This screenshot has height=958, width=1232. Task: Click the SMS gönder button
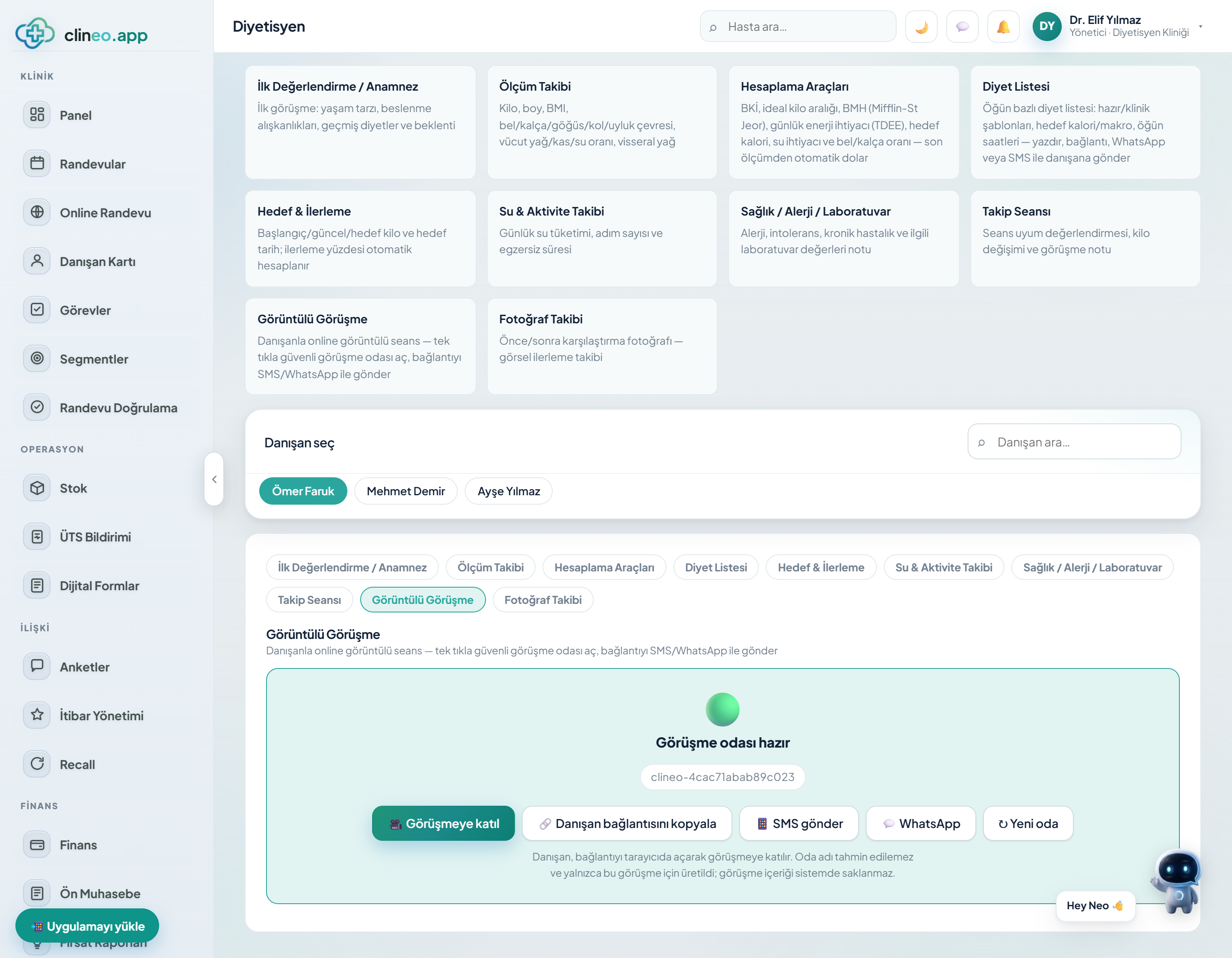(x=799, y=824)
